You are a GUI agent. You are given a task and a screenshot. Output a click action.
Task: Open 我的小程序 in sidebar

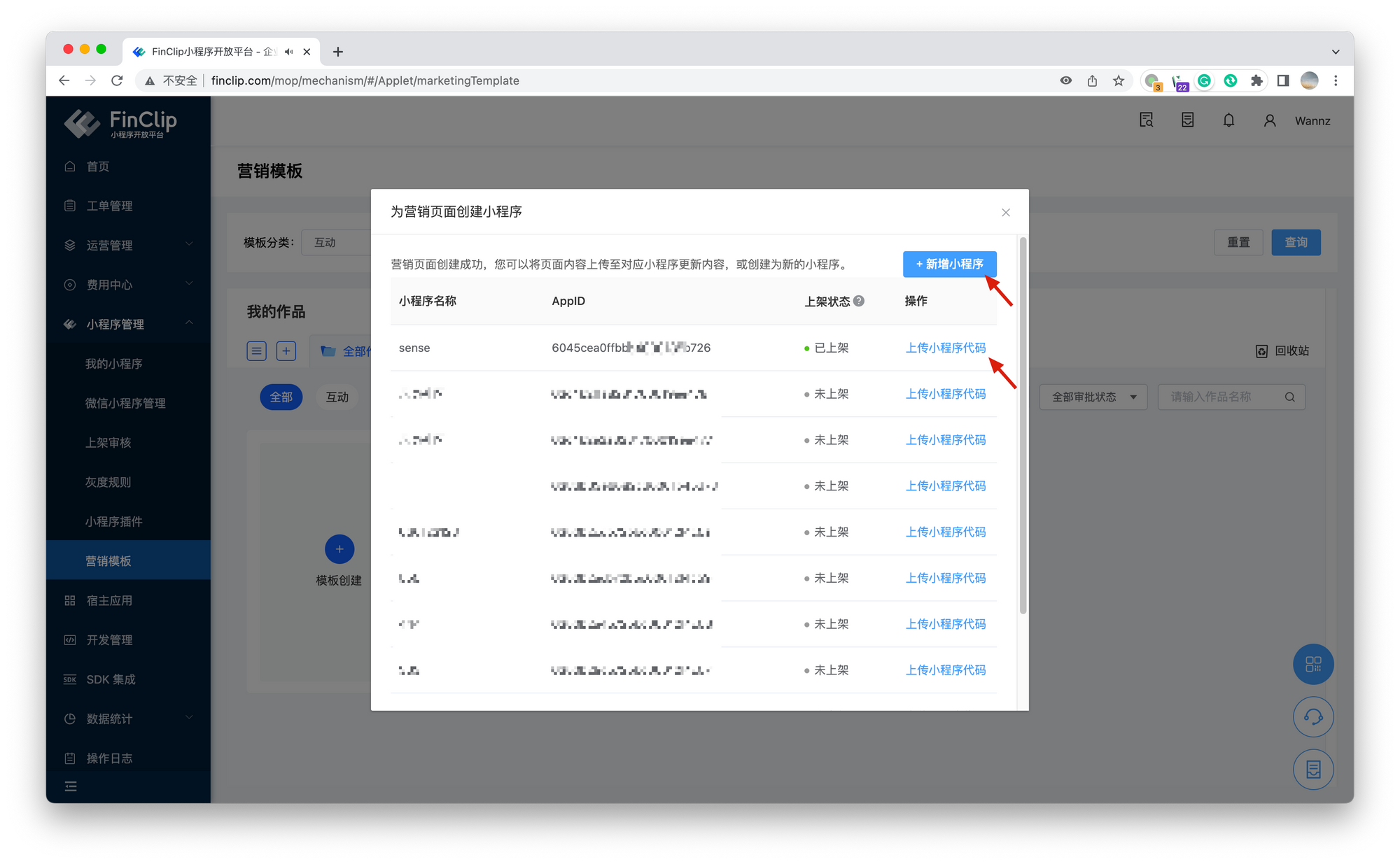(x=114, y=364)
